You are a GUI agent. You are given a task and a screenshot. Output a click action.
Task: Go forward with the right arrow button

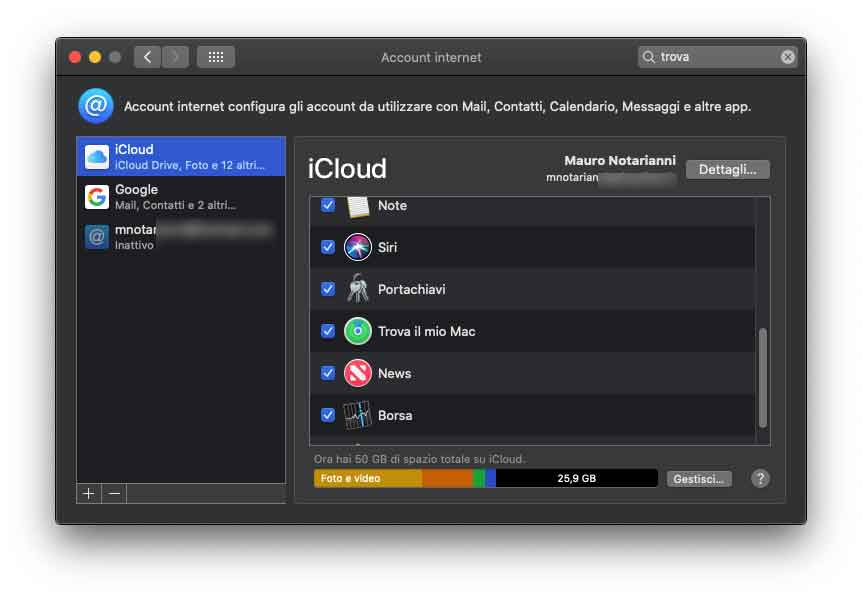[175, 57]
